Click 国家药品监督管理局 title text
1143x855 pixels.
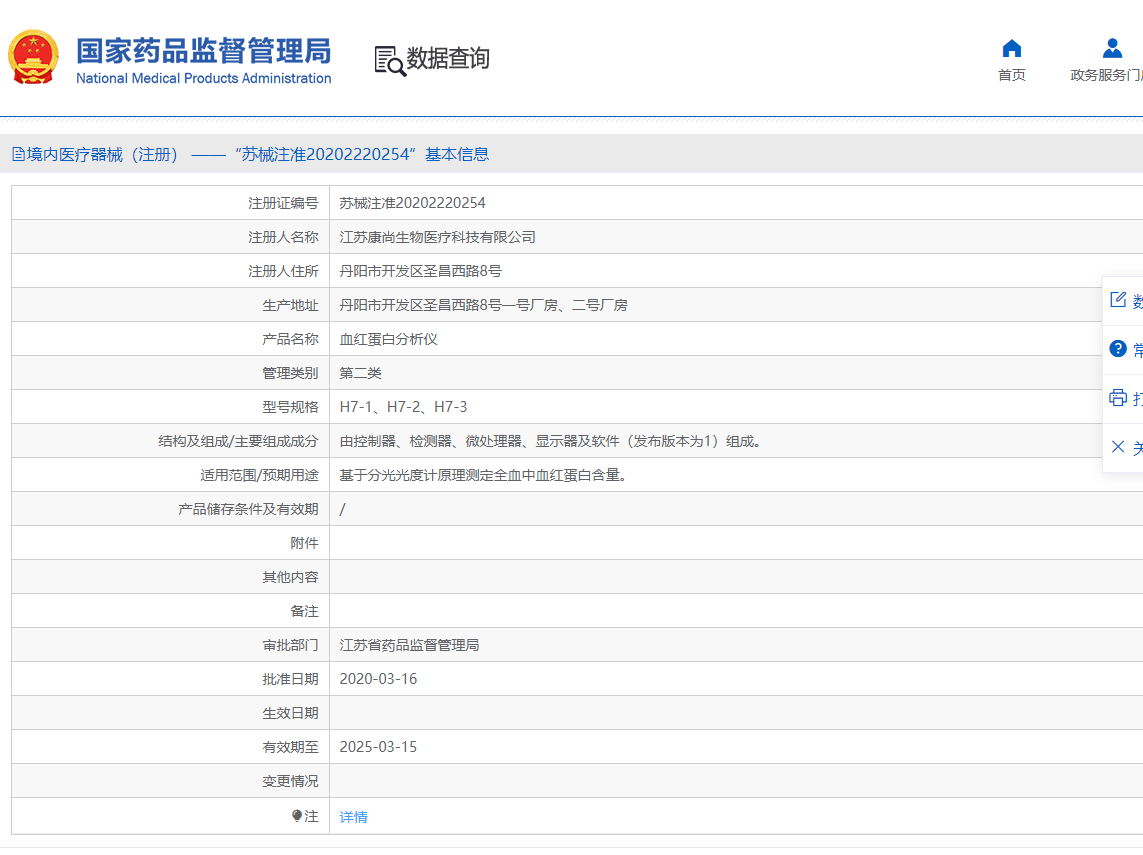(203, 51)
